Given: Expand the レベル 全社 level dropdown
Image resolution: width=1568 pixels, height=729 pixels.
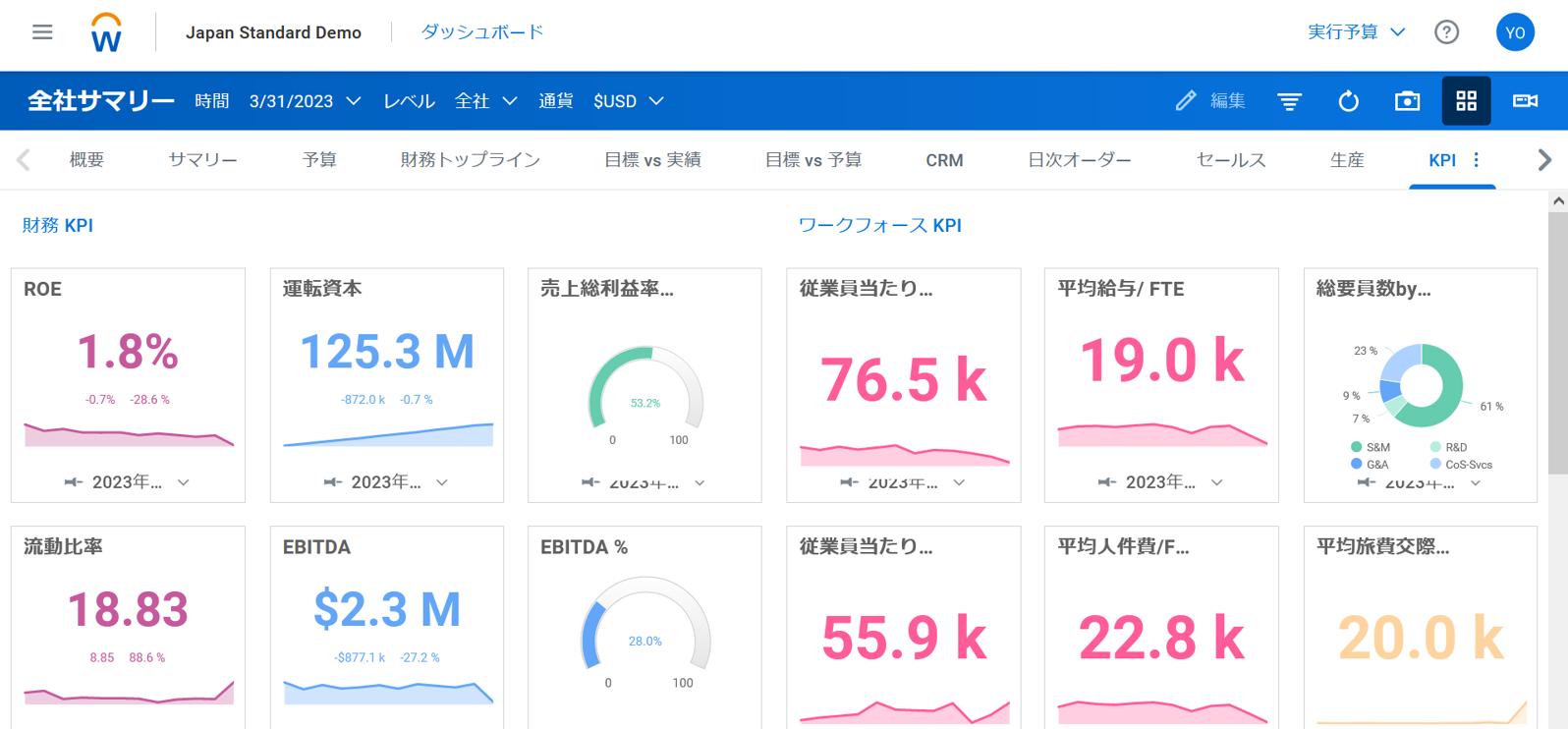Looking at the screenshot, I should point(485,101).
